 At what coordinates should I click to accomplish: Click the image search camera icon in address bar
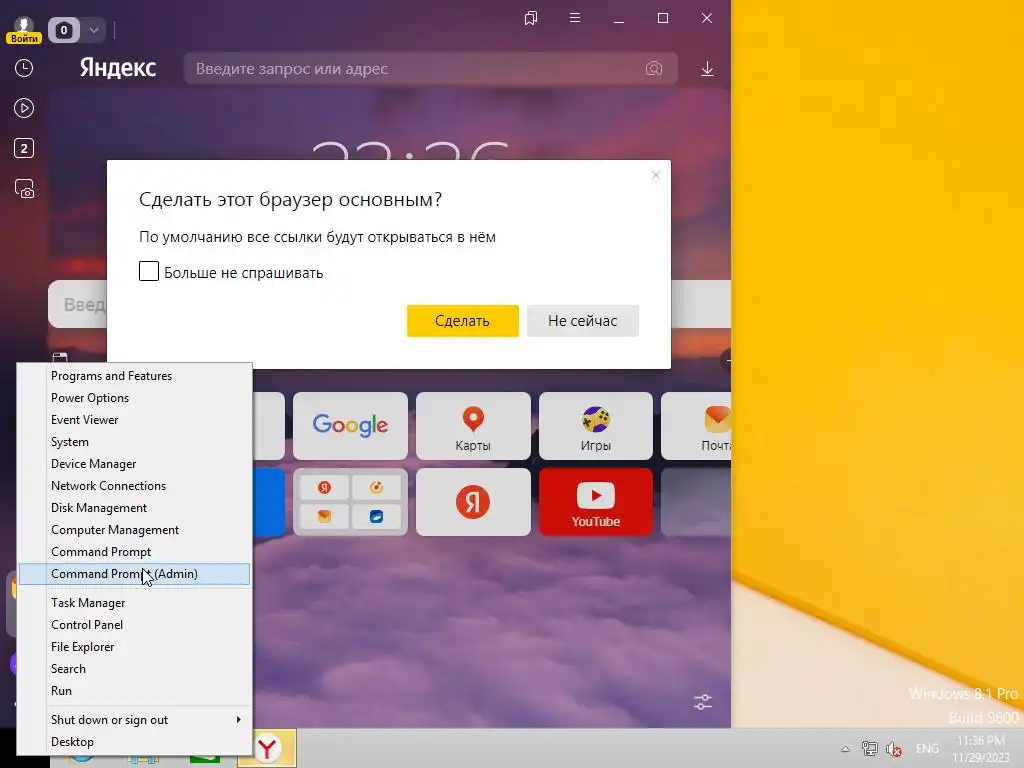[x=654, y=69]
